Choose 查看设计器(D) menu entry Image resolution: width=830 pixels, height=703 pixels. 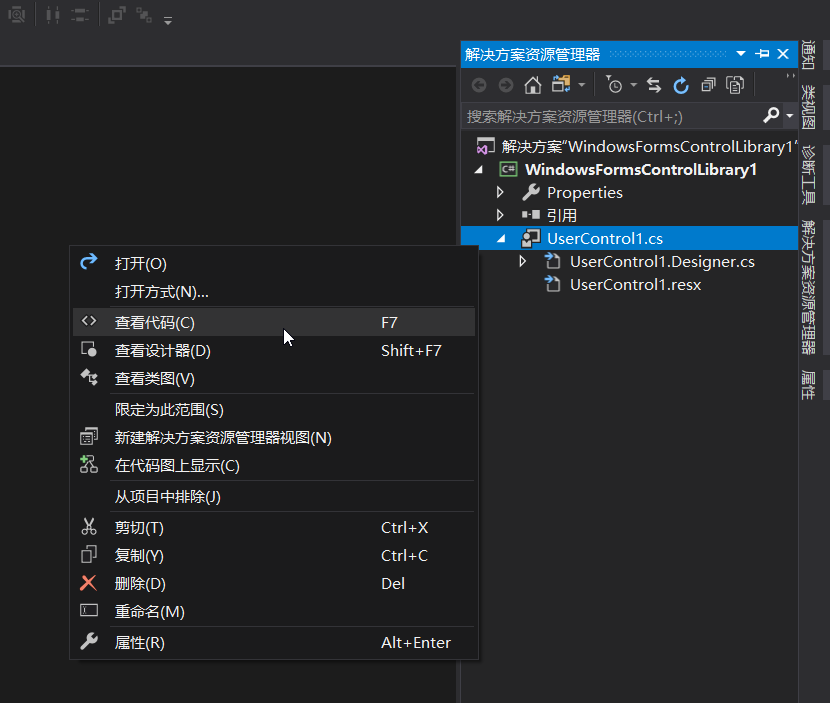tap(274, 350)
